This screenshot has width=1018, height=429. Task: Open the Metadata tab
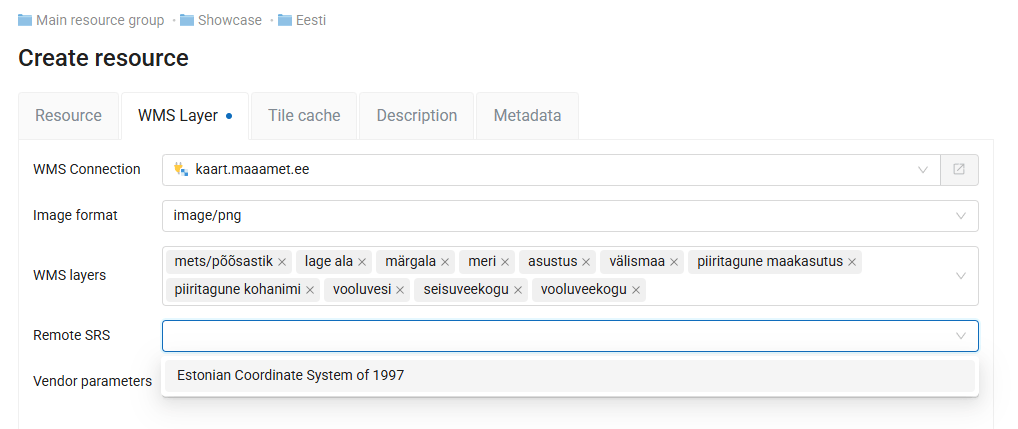click(x=527, y=116)
